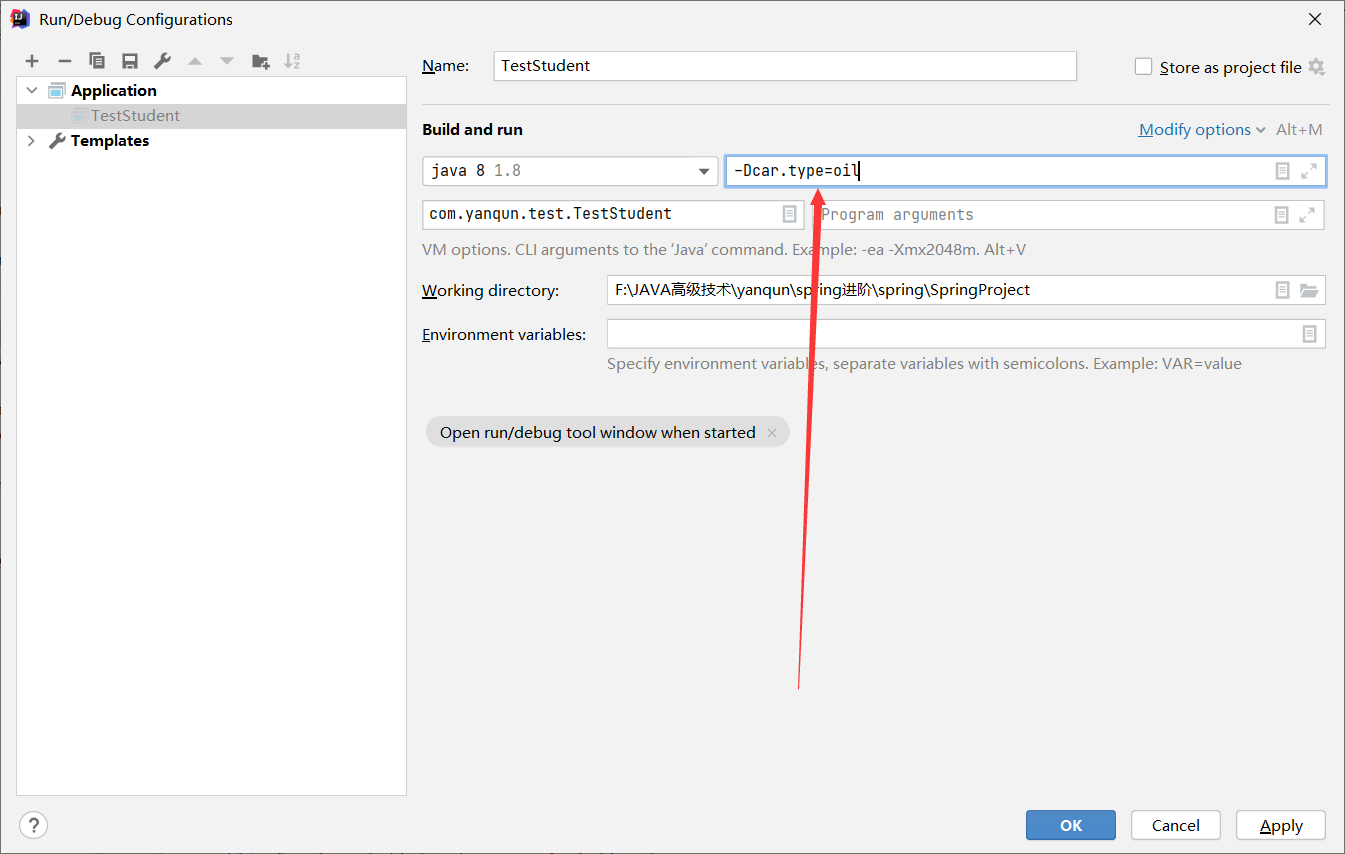Click the project file settings gear icon
The height and width of the screenshot is (854, 1345).
(1316, 67)
